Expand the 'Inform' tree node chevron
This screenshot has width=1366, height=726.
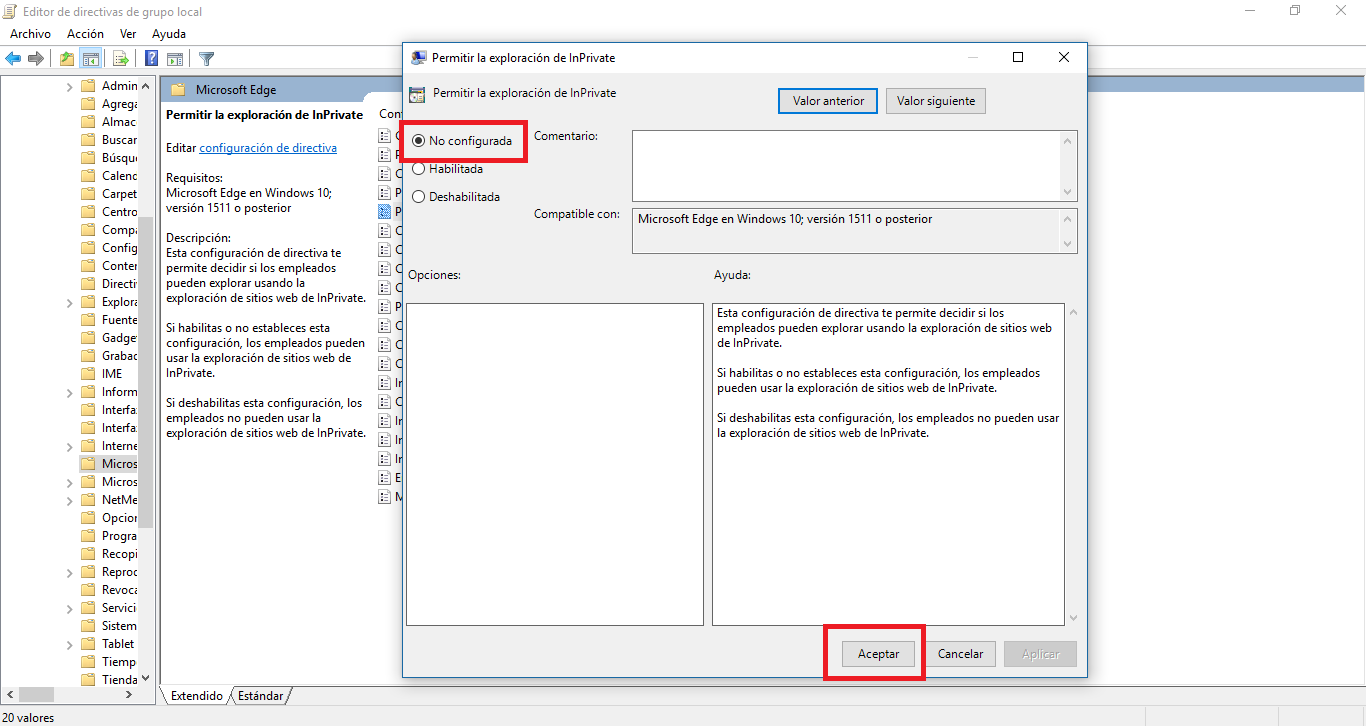pyautogui.click(x=69, y=393)
